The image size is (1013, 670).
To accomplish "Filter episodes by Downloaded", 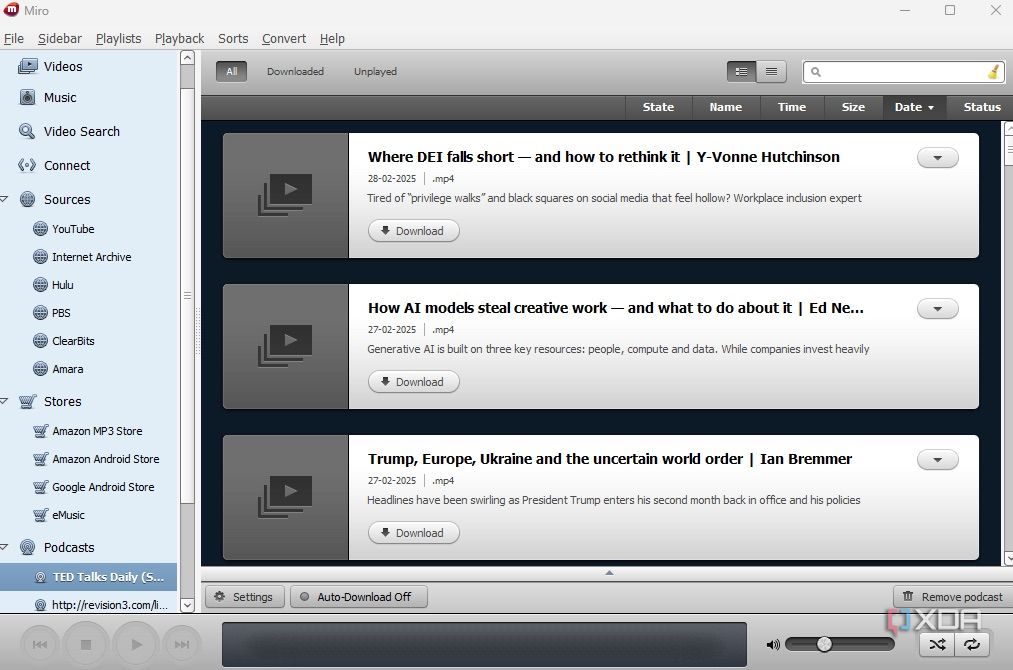I will (x=295, y=71).
